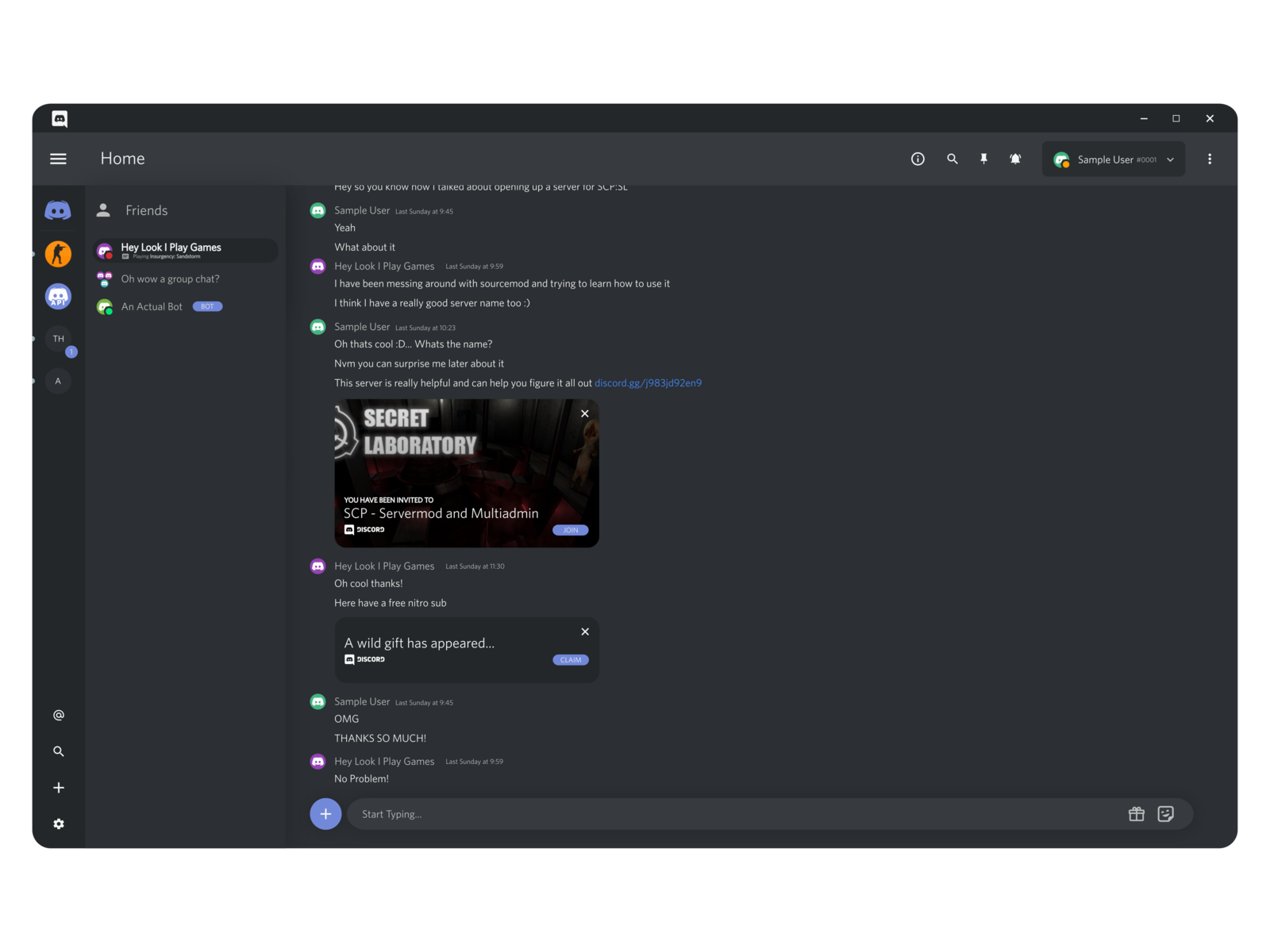Click the JOIN button on server invite
The image size is (1270, 952).
click(x=571, y=530)
